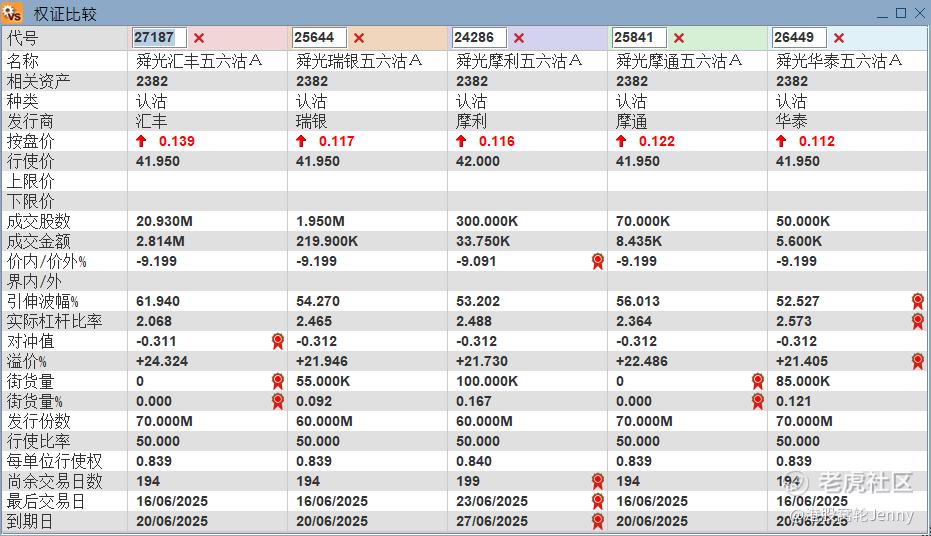Click the award ribbon next to 2.573
Image resolution: width=931 pixels, height=536 pixels.
(x=918, y=321)
